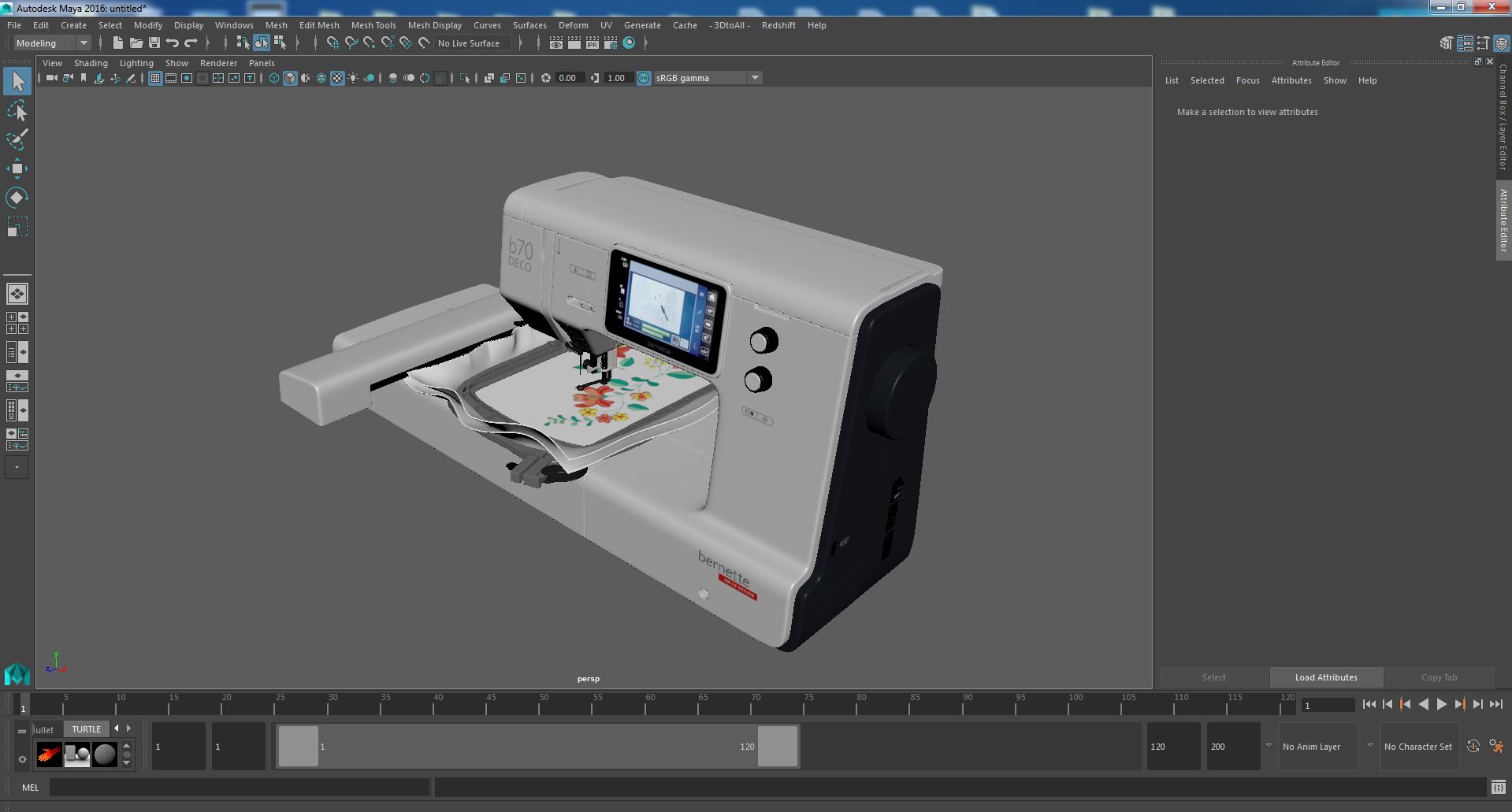
Task: Toggle color management ON button
Action: point(644,78)
